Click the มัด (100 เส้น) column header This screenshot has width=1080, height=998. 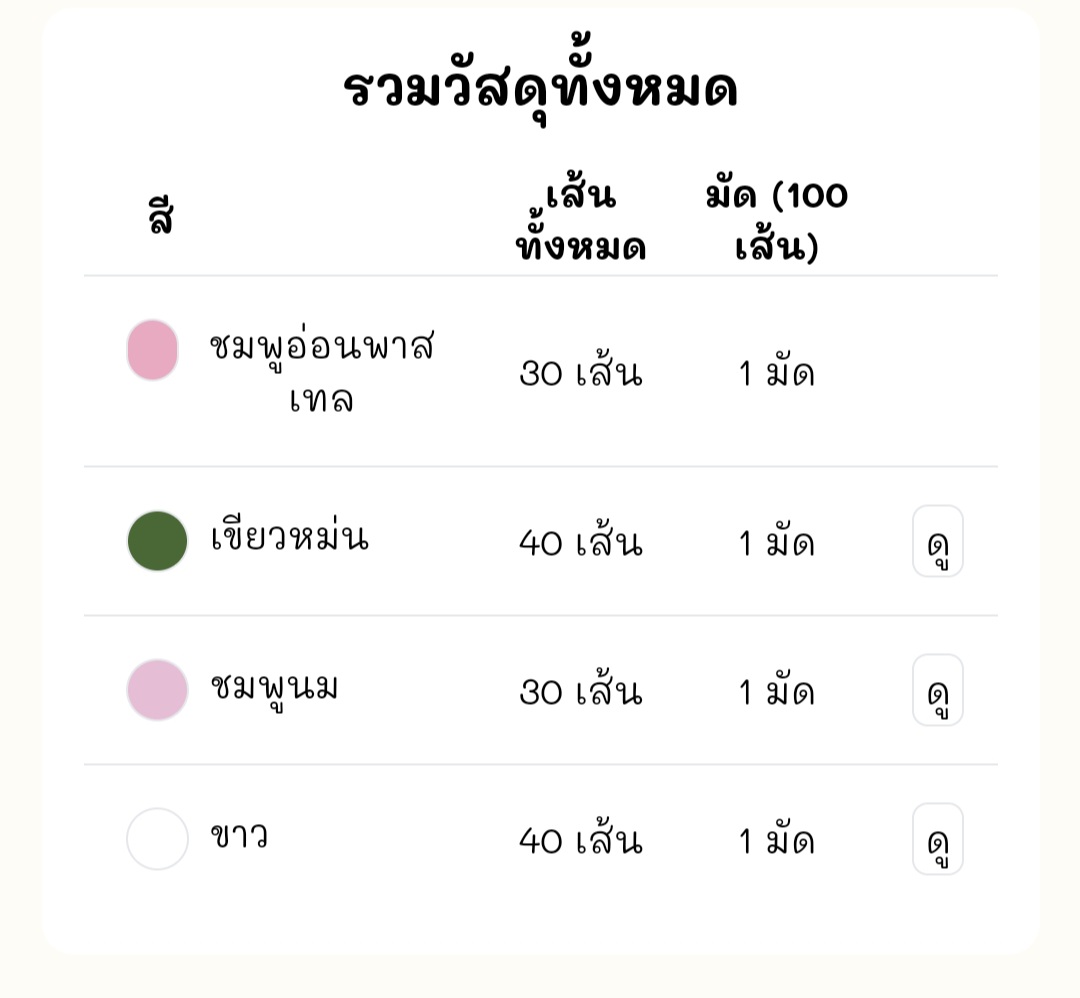[x=776, y=222]
